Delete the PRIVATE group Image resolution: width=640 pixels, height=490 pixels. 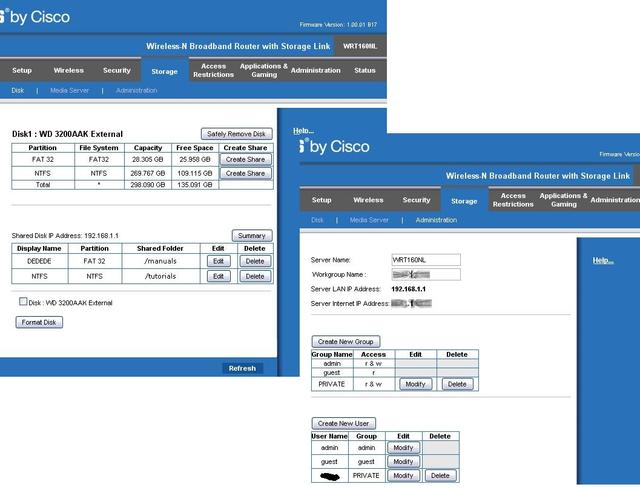tap(457, 384)
